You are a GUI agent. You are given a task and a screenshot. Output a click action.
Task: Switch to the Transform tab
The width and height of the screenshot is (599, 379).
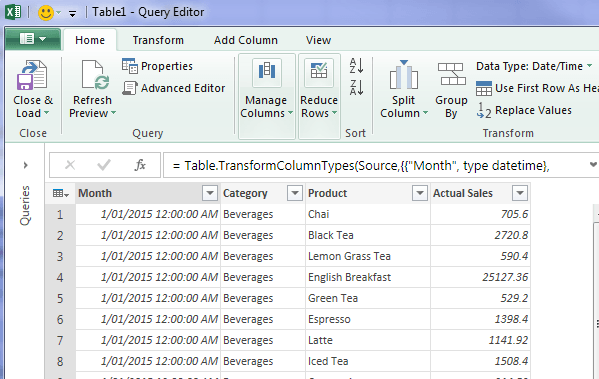158,40
